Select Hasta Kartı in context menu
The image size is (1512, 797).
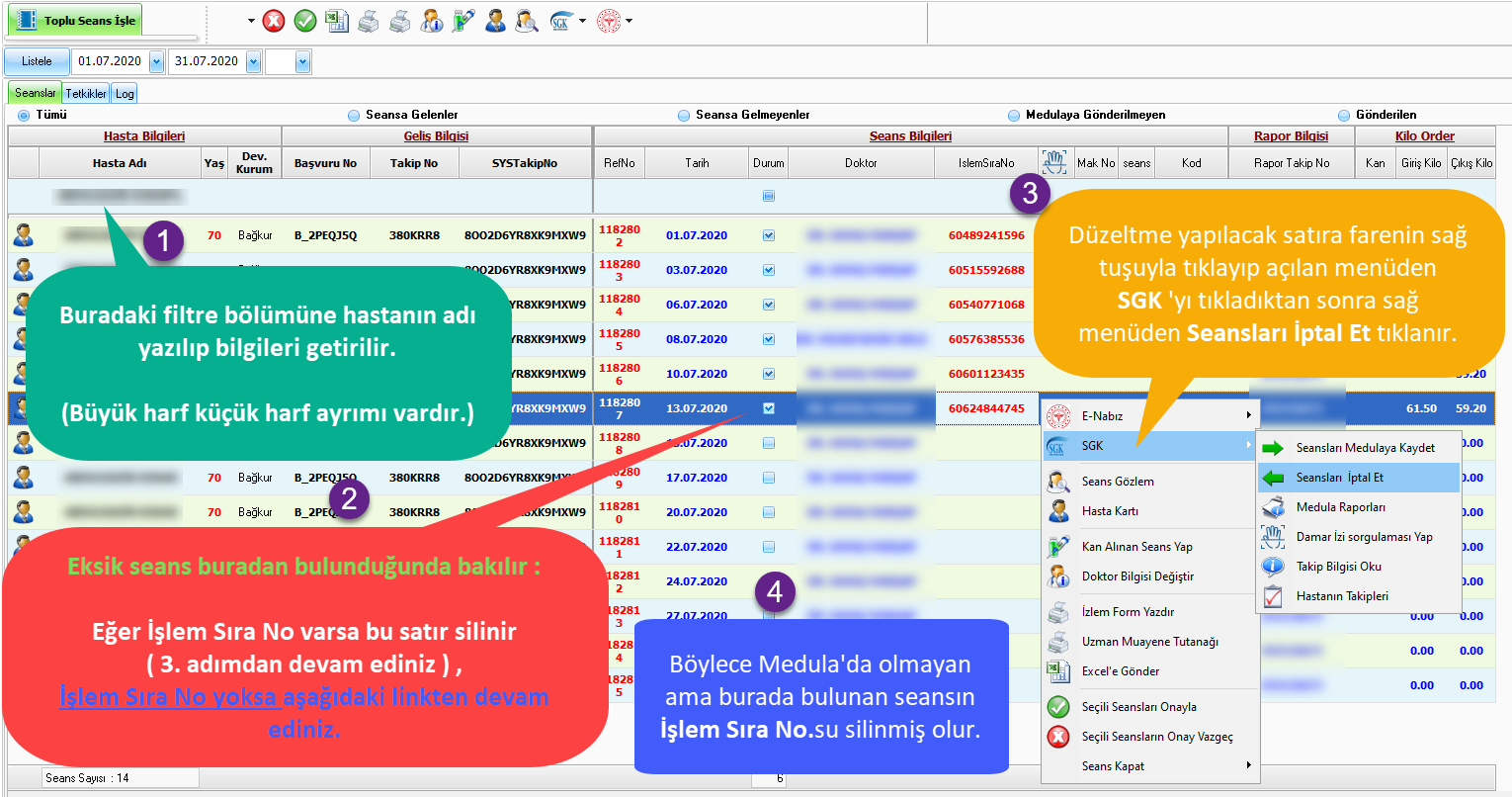[x=1149, y=511]
